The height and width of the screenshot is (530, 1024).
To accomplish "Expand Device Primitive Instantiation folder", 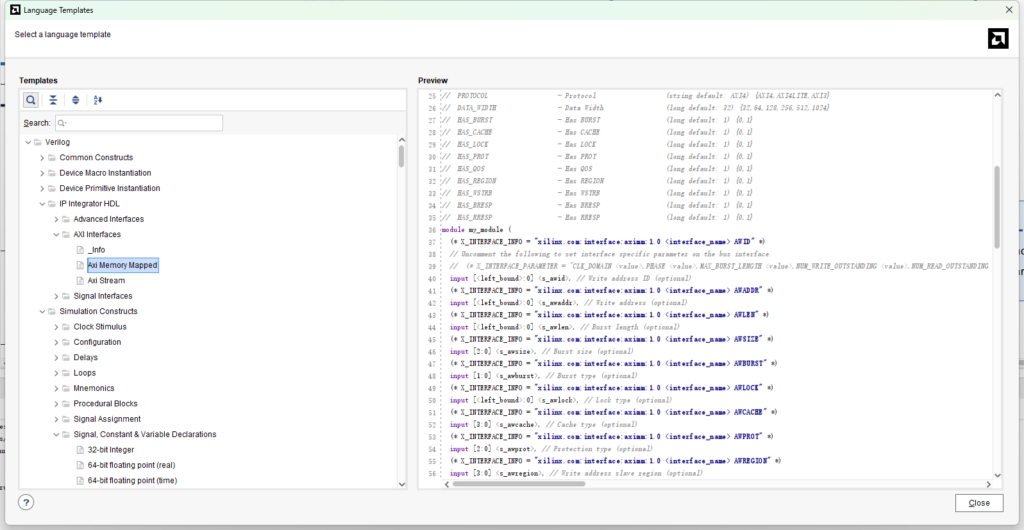I will (42, 188).
